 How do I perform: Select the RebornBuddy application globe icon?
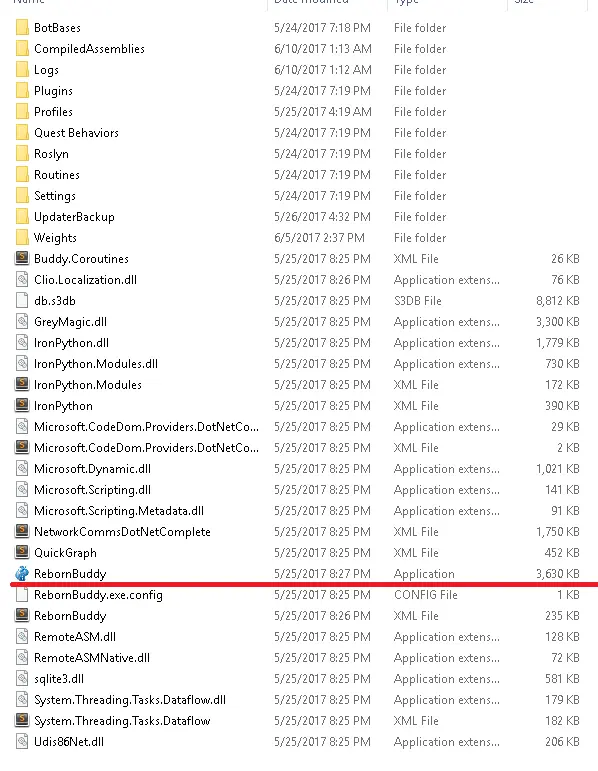pos(22,573)
